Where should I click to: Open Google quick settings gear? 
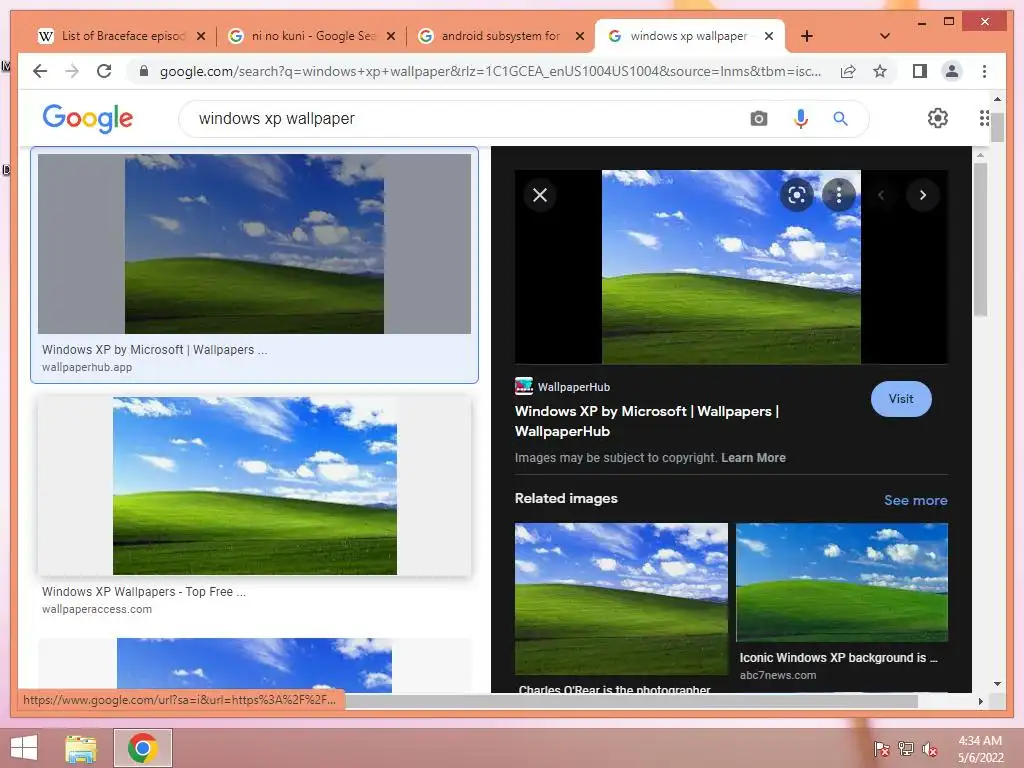938,118
